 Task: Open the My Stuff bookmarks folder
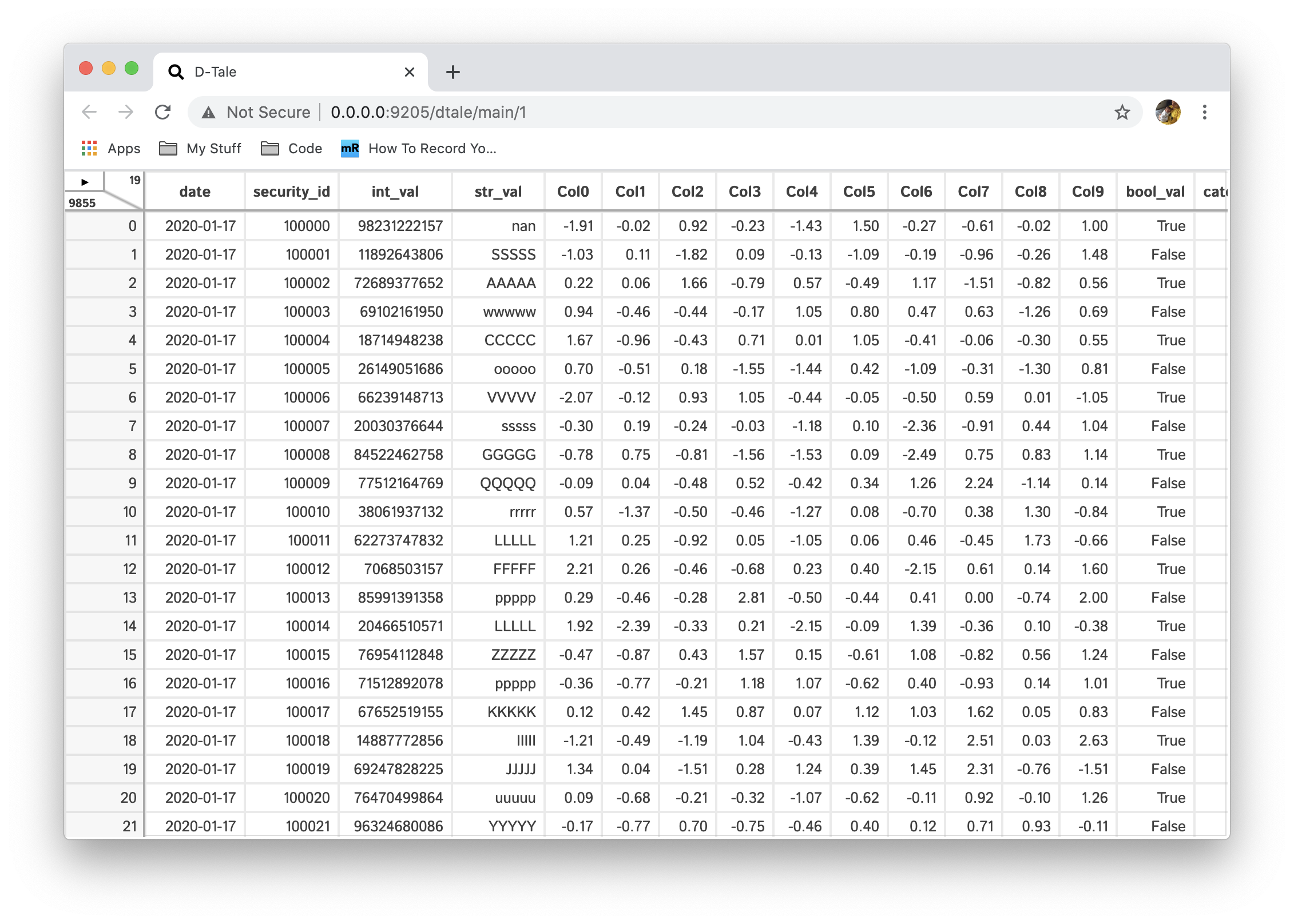point(200,149)
